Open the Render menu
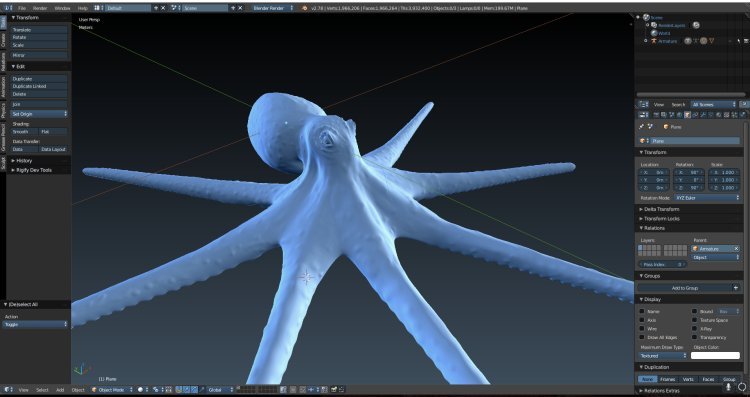 (40, 8)
